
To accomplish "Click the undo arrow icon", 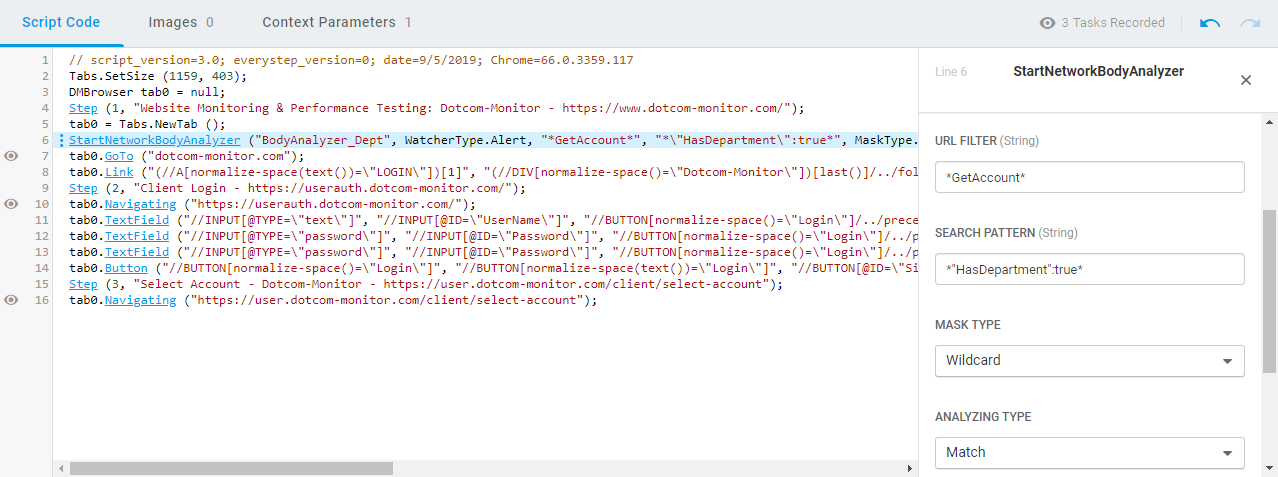I will (x=1210, y=23).
